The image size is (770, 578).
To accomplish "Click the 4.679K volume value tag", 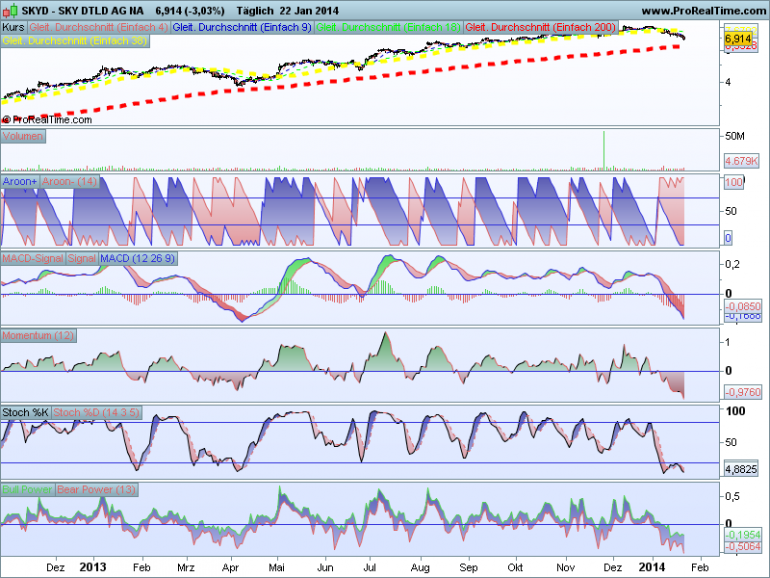I will 742,161.
